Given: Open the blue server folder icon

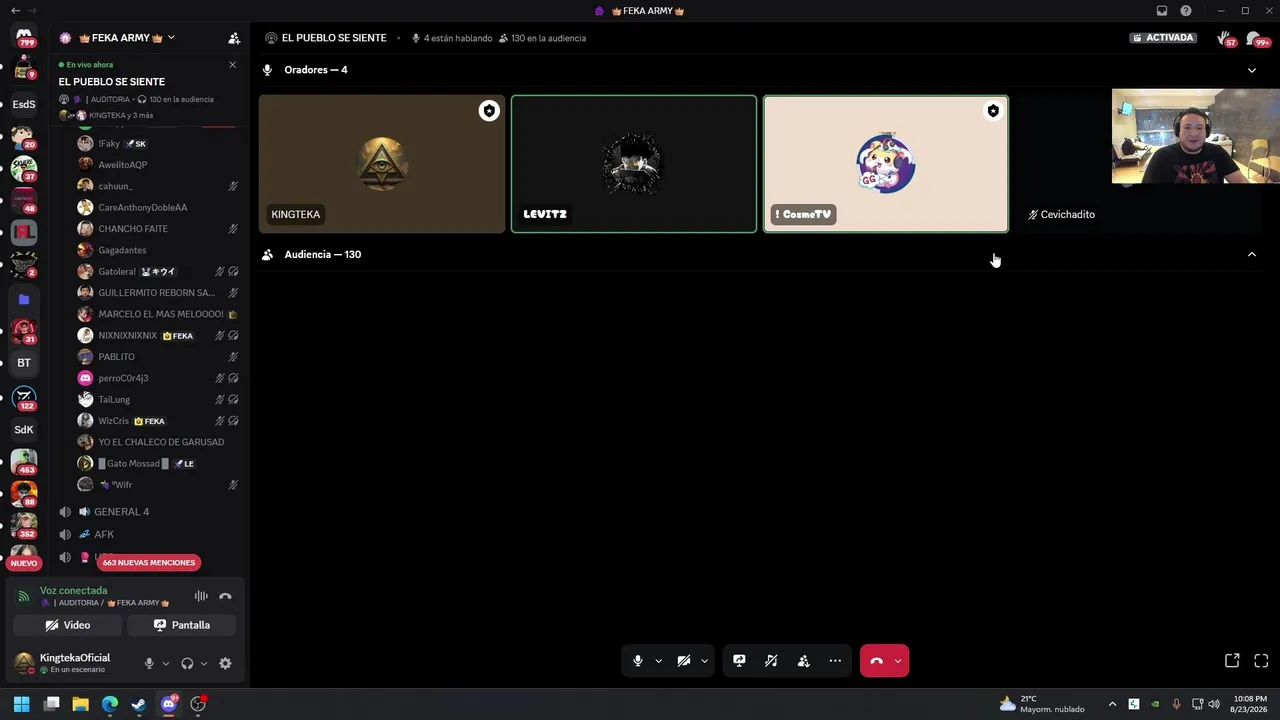Looking at the screenshot, I should click(x=24, y=299).
